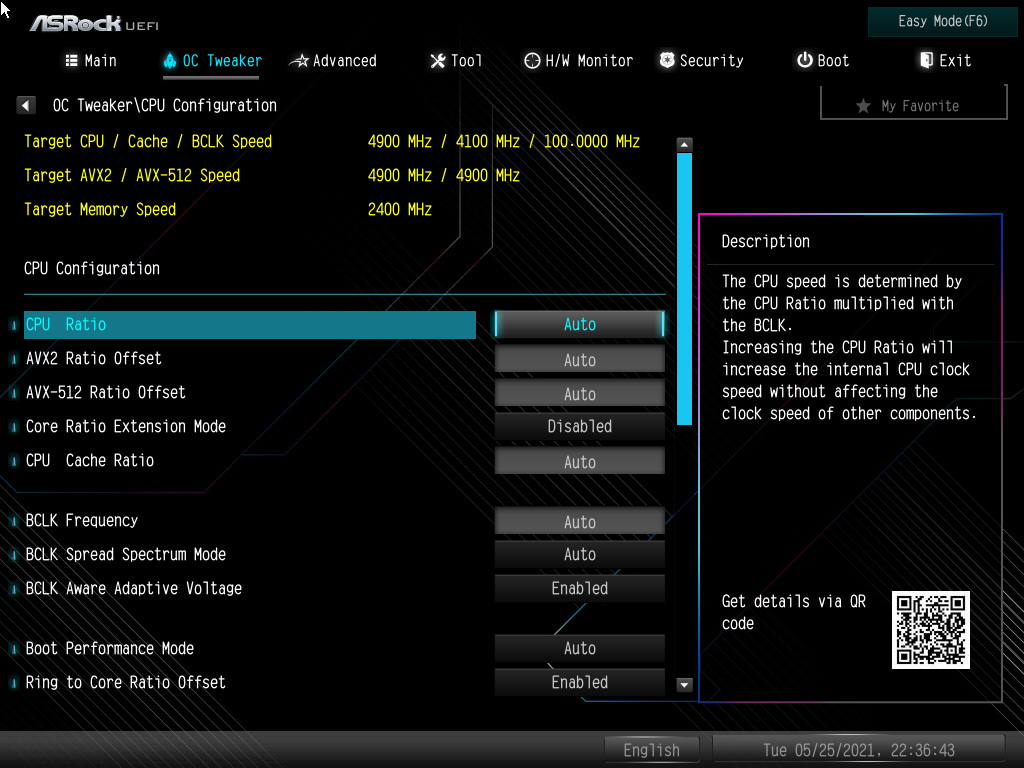The width and height of the screenshot is (1024, 768).
Task: Click the Easy Mode (F6) button
Action: (941, 21)
